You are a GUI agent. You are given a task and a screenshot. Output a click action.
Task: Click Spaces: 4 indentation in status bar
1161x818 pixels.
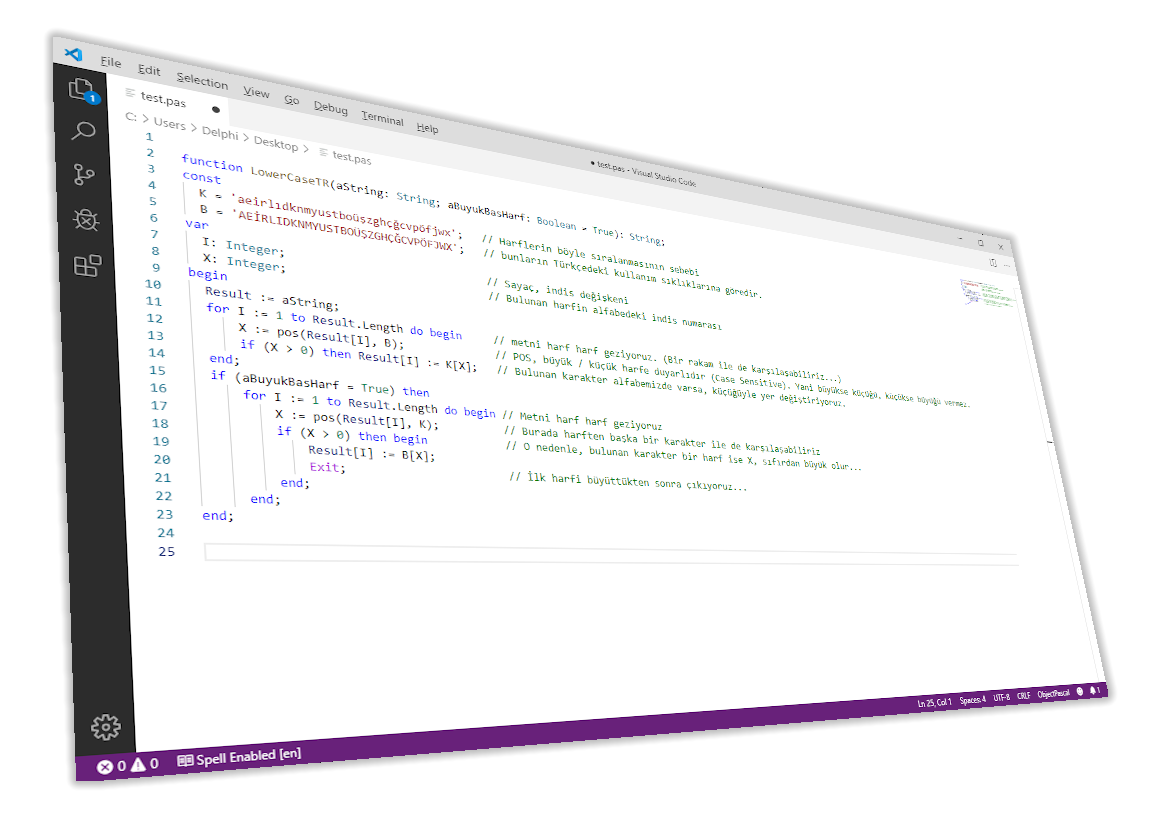pos(972,700)
